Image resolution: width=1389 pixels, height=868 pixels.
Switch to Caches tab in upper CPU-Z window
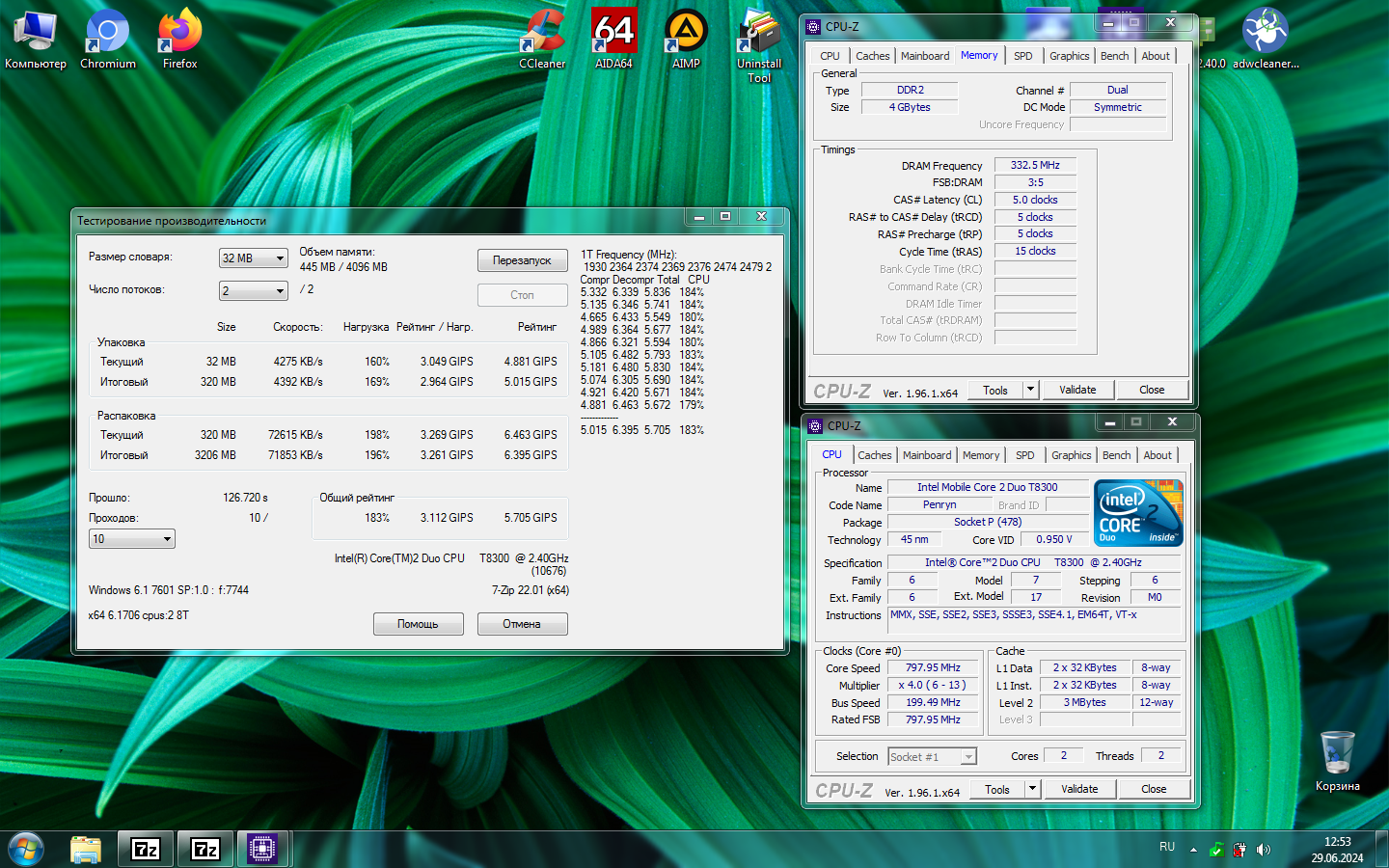[x=873, y=56]
